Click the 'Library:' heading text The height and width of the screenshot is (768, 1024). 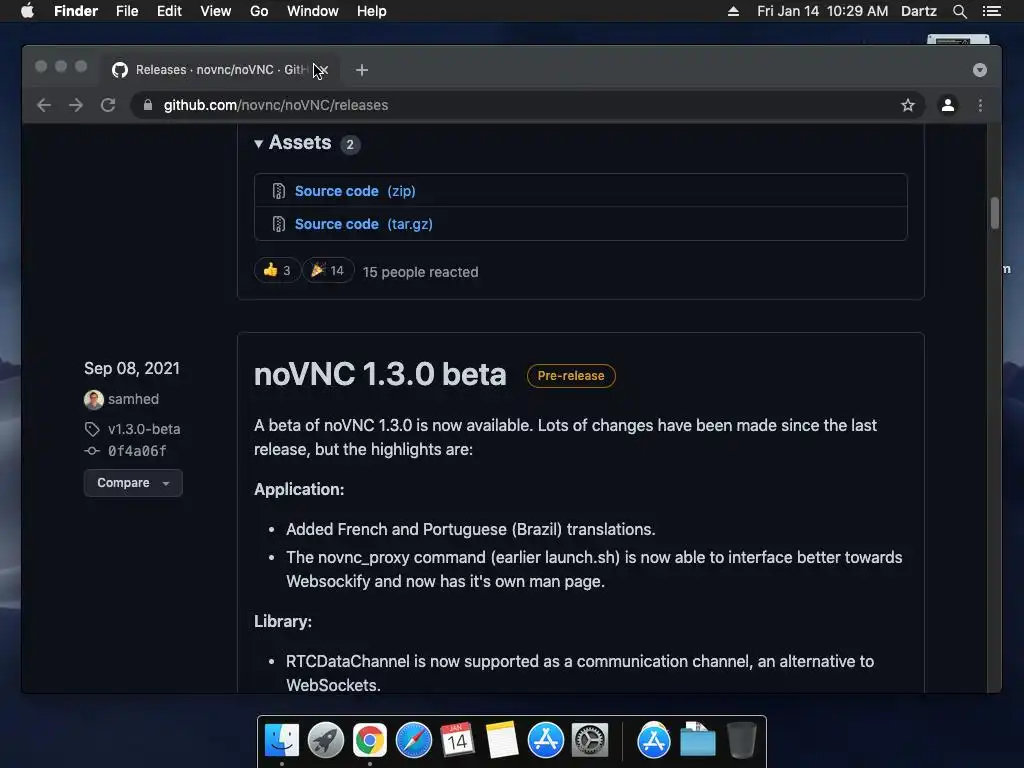pyautogui.click(x=283, y=621)
